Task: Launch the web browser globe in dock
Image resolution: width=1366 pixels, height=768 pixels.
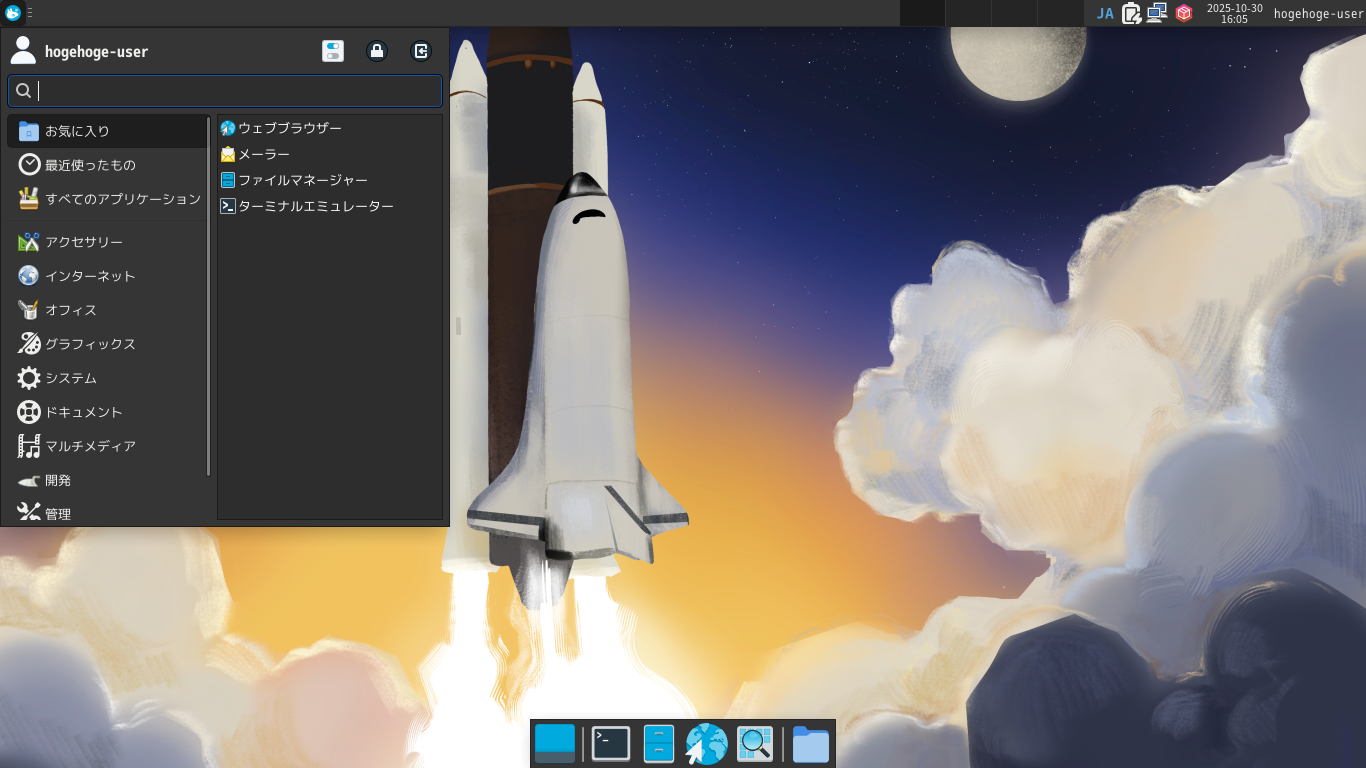Action: click(x=707, y=744)
